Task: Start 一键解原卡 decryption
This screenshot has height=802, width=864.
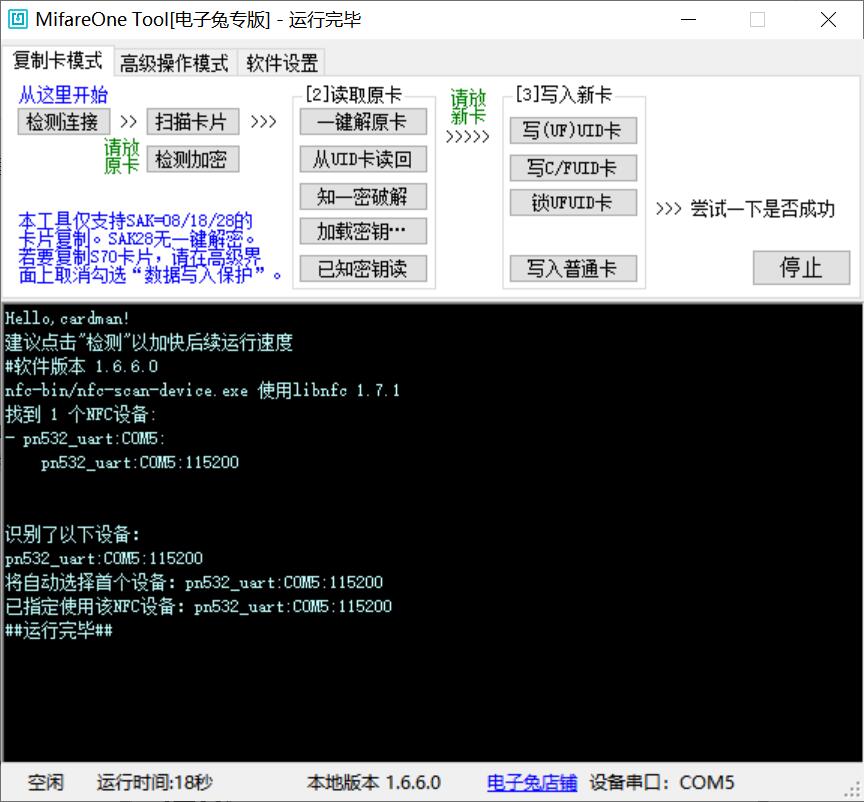Action: pyautogui.click(x=363, y=122)
